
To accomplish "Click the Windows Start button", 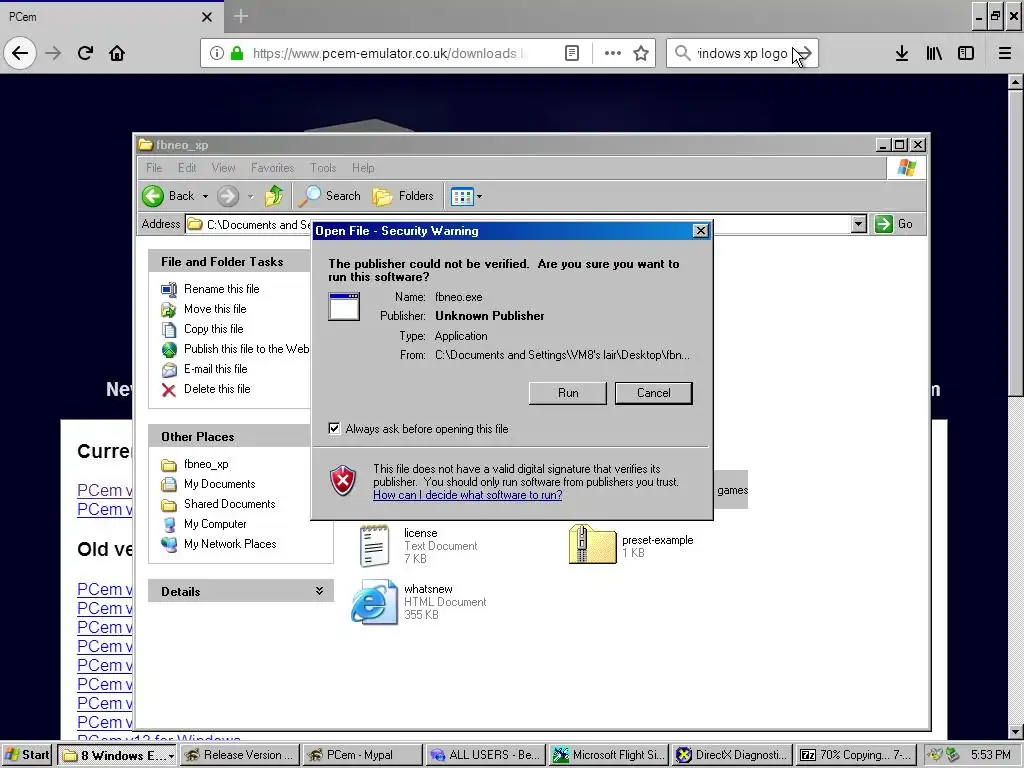I will (26, 755).
